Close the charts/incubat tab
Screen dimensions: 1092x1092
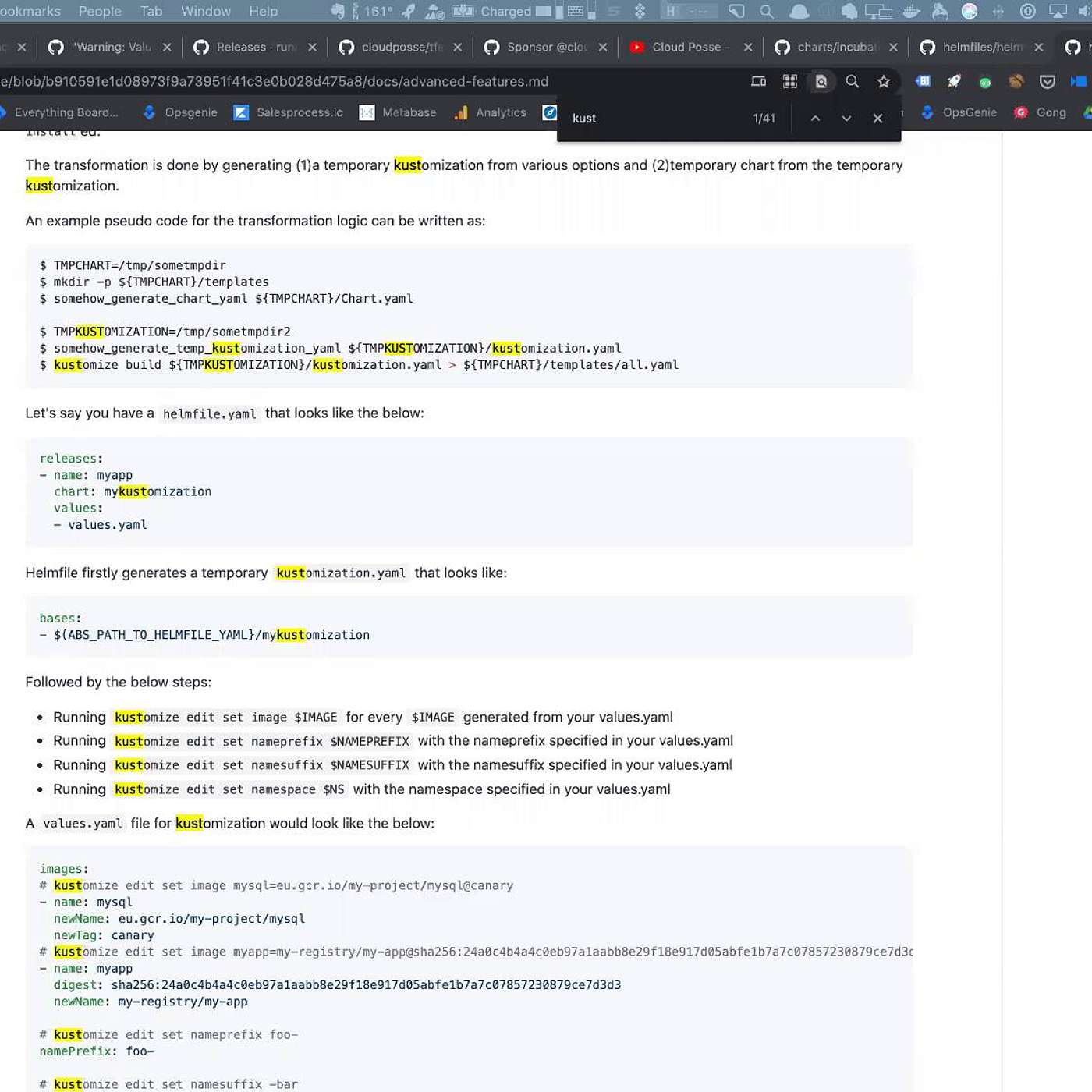893,47
